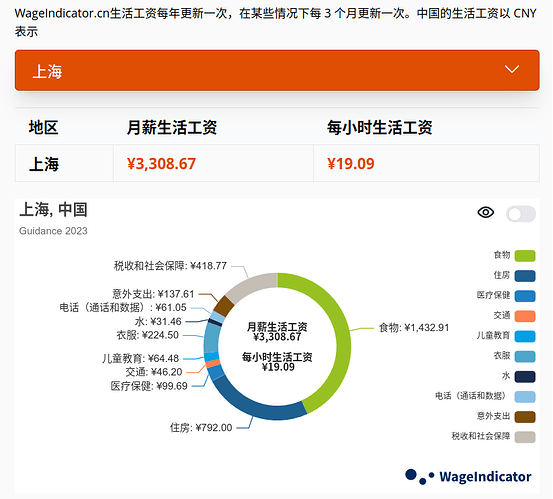Click the eye visibility icon
Viewport: 553px width, 499px height.
[x=486, y=212]
